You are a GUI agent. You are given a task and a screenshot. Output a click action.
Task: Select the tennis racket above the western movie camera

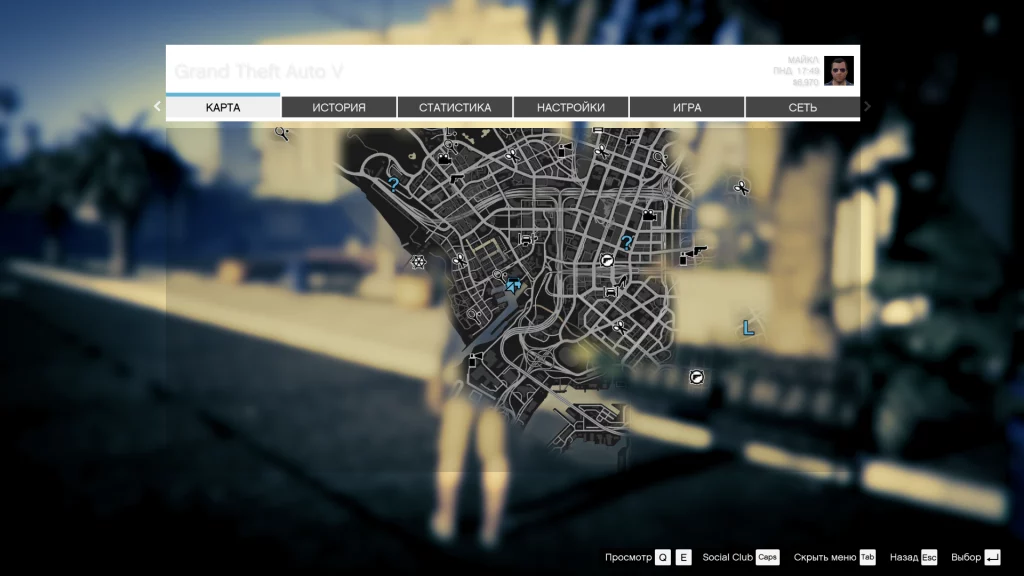click(x=450, y=146)
